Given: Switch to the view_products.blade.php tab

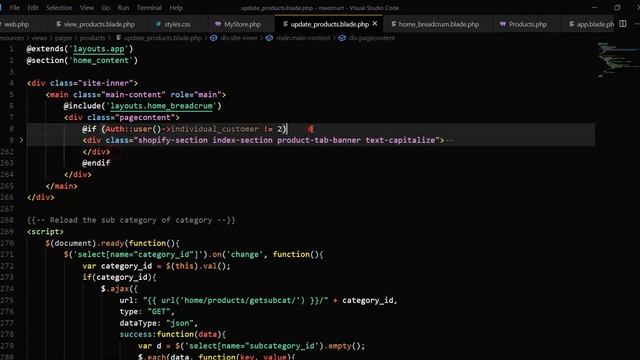Looking at the screenshot, I should tap(99, 24).
